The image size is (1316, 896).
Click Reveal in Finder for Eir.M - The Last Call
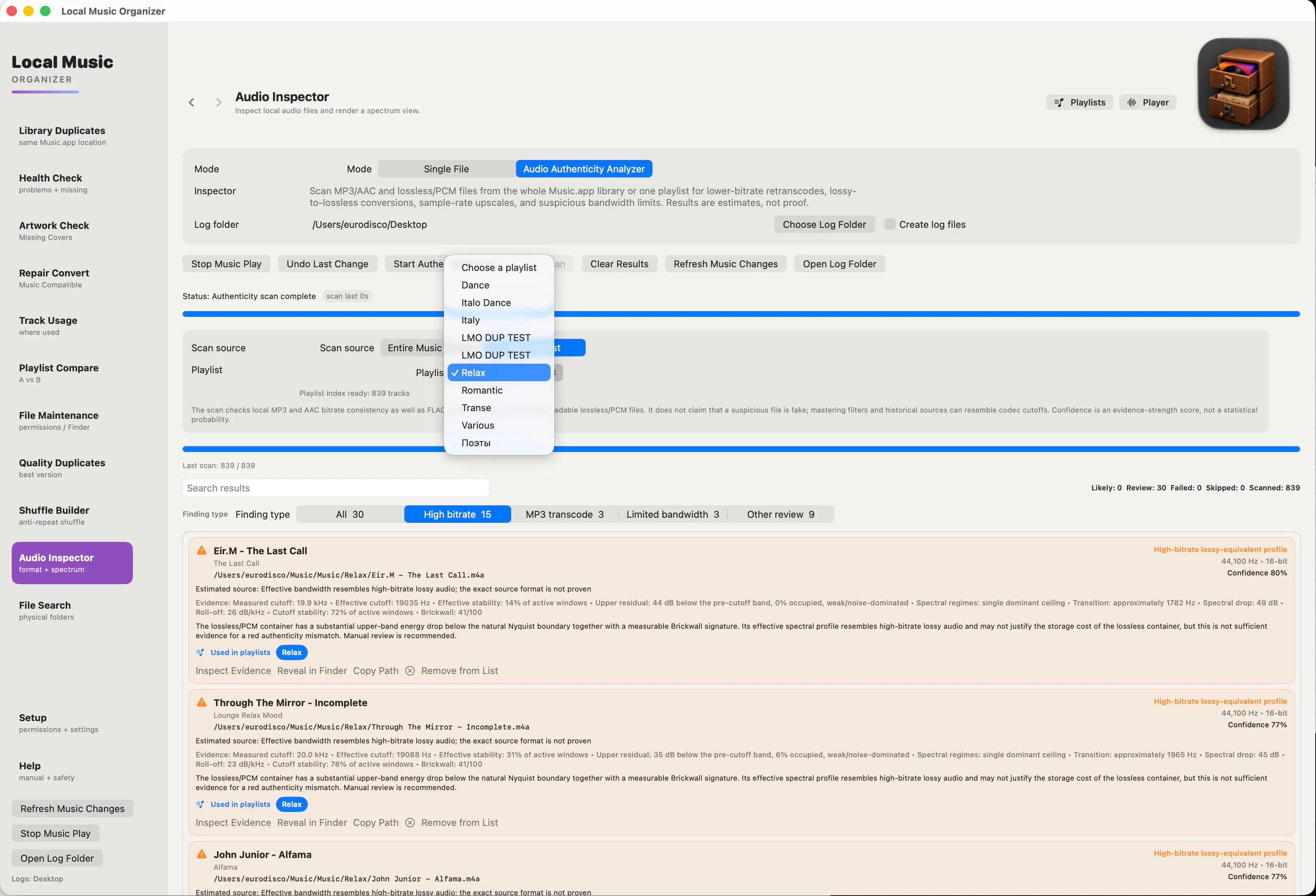coord(312,671)
